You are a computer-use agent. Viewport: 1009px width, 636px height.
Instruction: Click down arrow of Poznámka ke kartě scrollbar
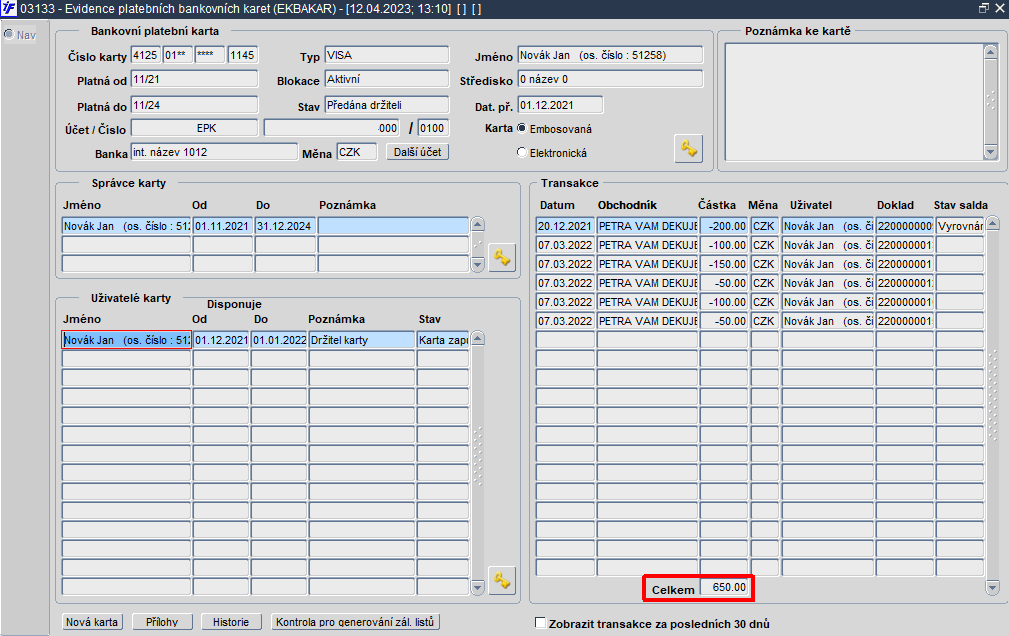(x=990, y=153)
